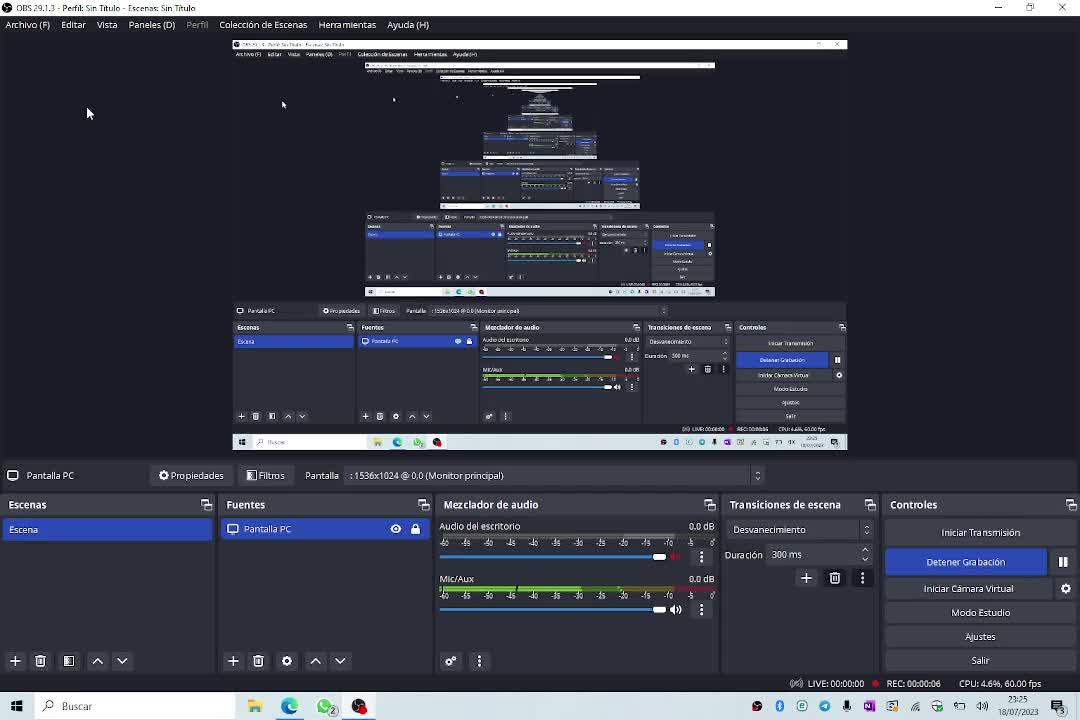The height and width of the screenshot is (720, 1080).
Task: Add a scene transition with plus icon
Action: (x=807, y=578)
